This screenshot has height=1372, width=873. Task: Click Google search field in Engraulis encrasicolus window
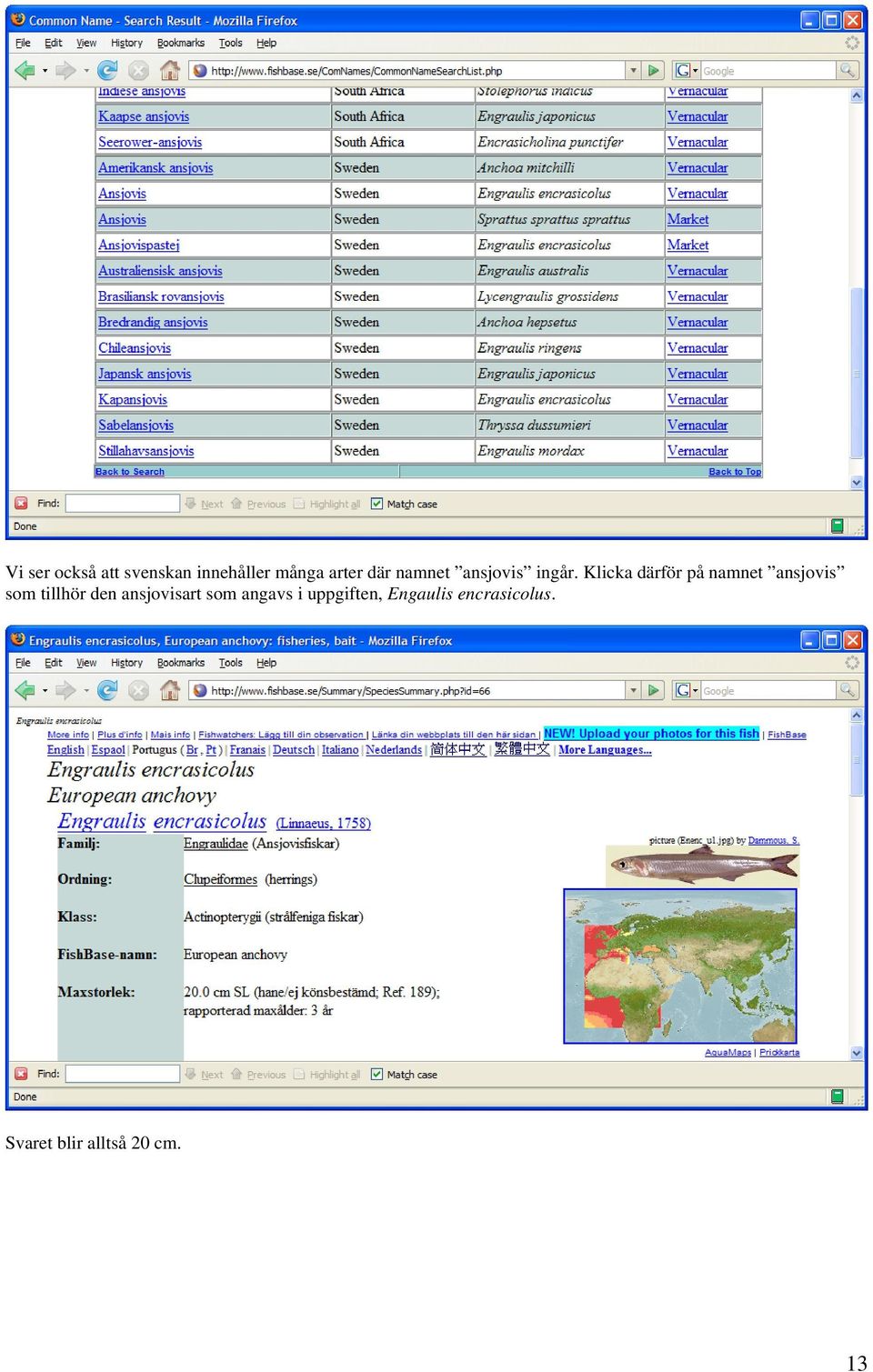768,690
